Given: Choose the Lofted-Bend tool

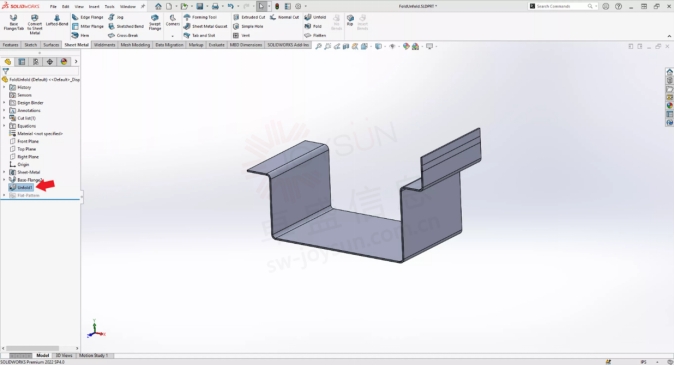Looking at the screenshot, I should pyautogui.click(x=57, y=20).
